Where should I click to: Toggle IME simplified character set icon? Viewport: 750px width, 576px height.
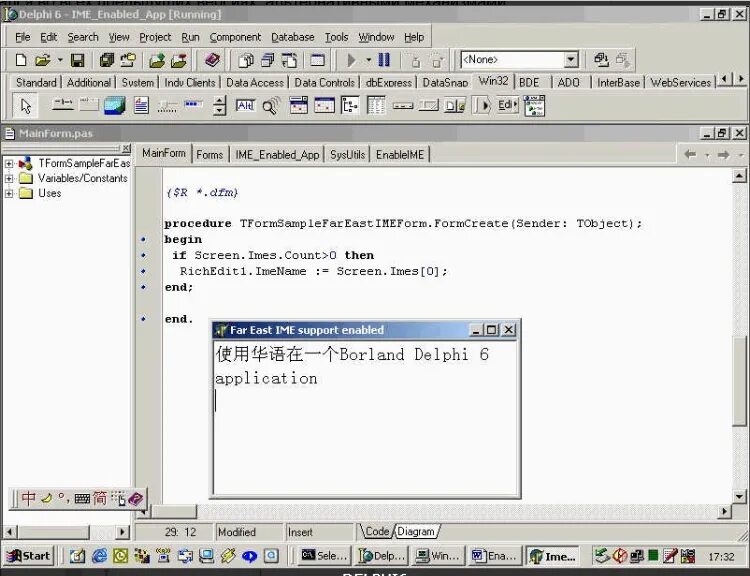tap(99, 498)
